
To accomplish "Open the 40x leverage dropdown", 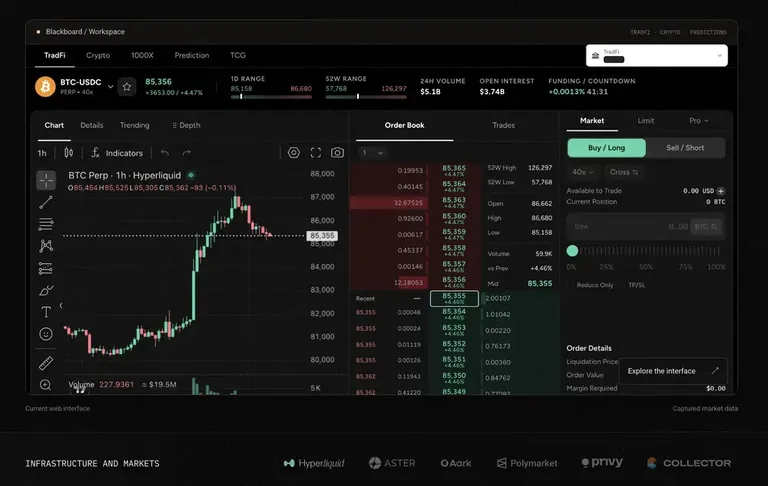I will [583, 172].
